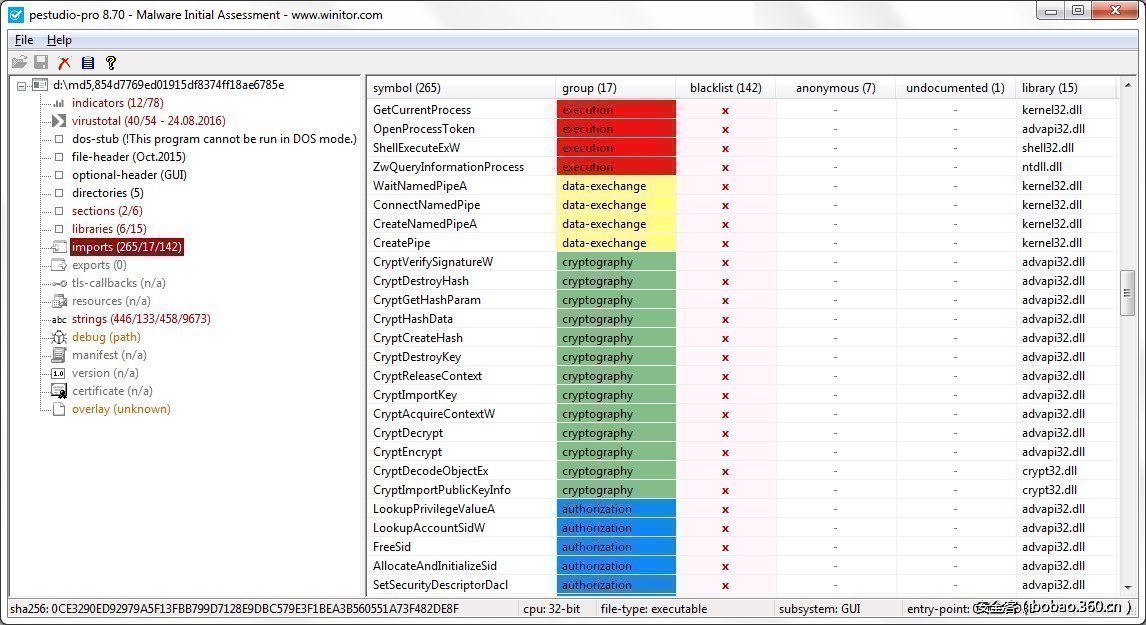Click the open file toolbar icon

point(19,62)
